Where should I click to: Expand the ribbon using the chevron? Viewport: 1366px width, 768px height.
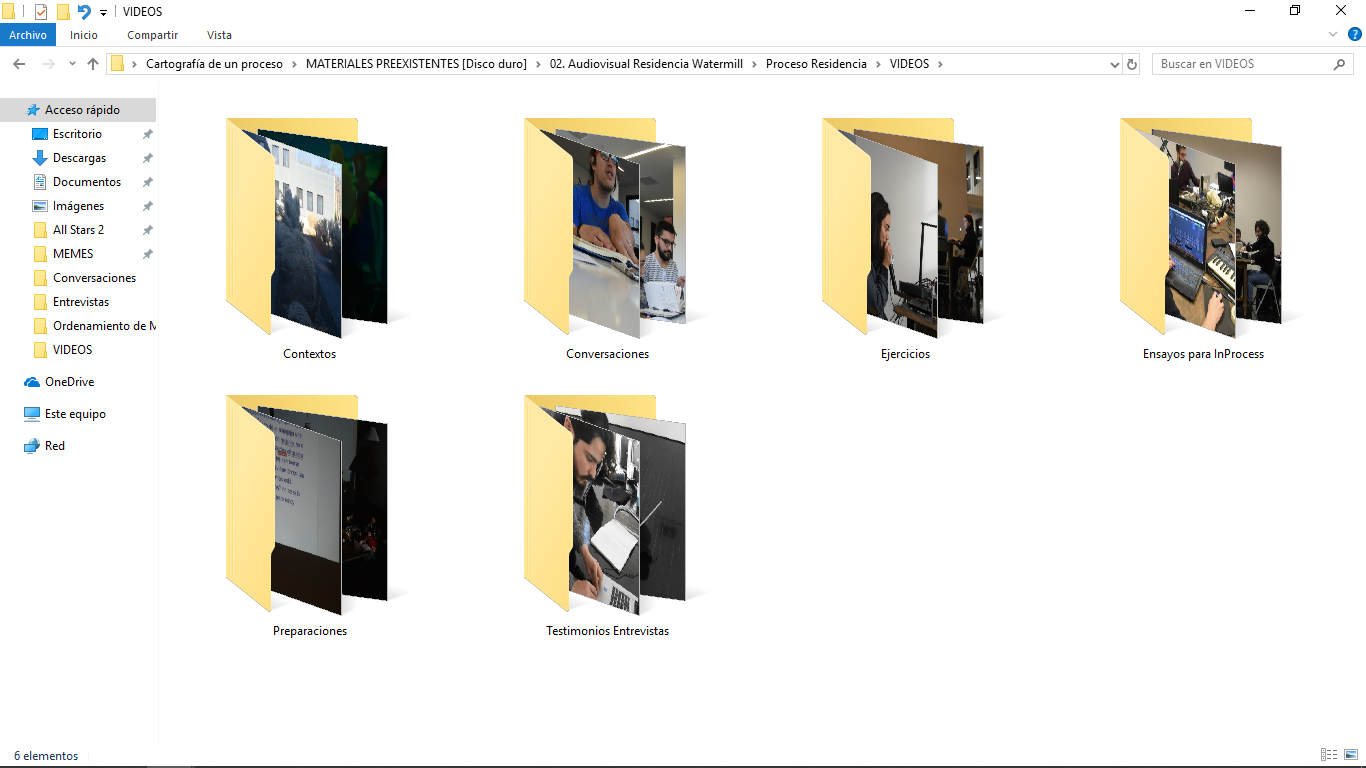coord(1333,34)
